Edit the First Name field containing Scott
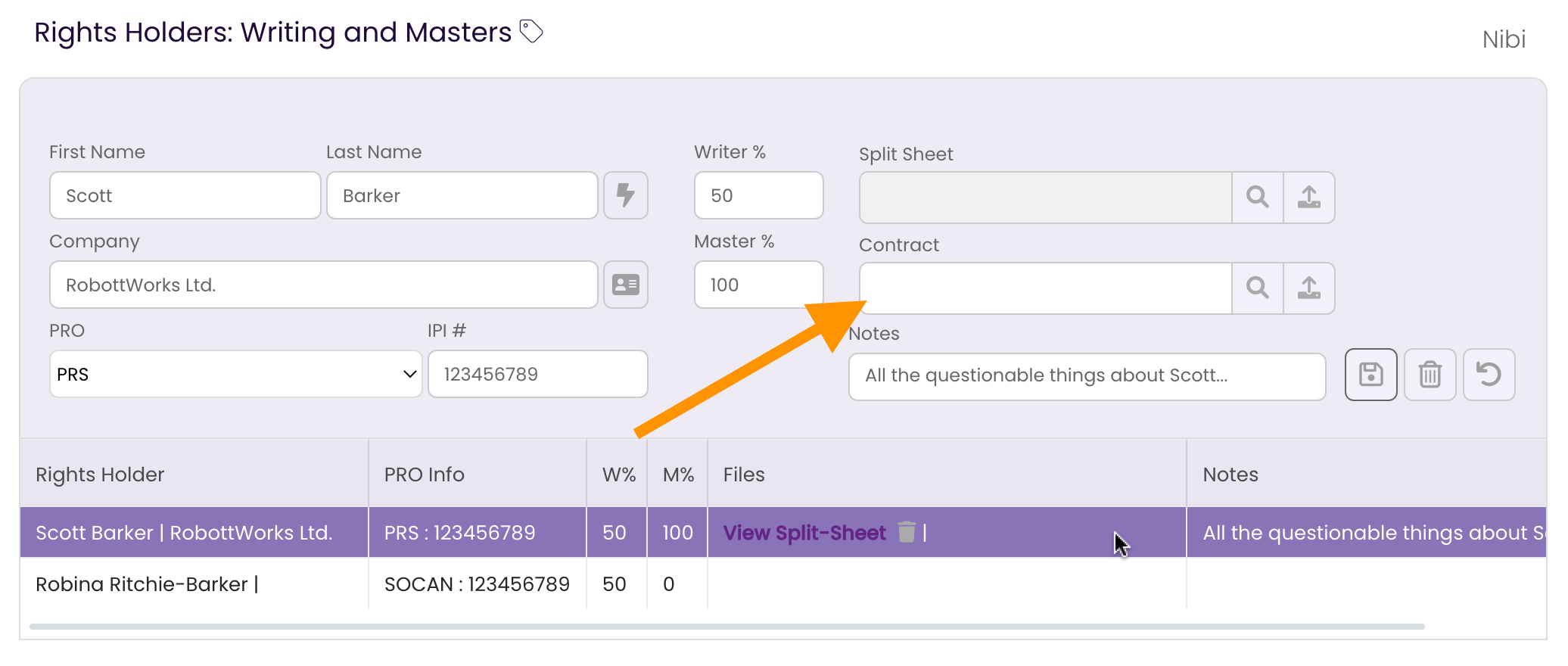Viewport: 1568px width, 666px height. (x=185, y=195)
